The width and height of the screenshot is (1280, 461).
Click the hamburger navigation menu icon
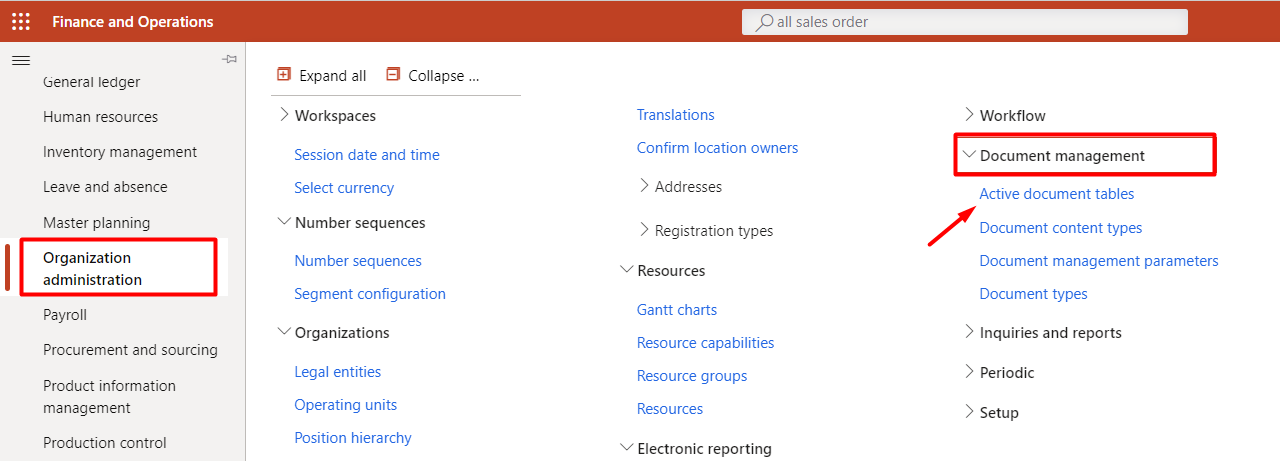pos(20,61)
